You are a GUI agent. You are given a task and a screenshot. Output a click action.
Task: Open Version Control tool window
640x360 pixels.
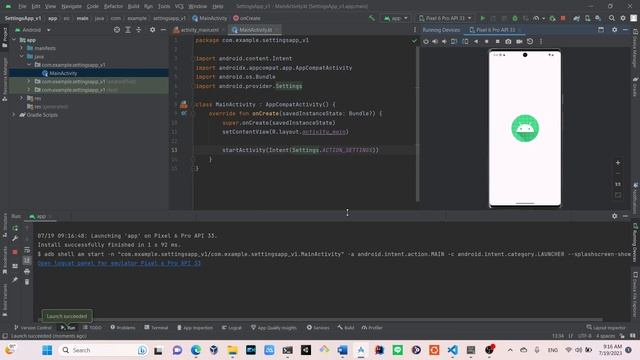[33, 328]
